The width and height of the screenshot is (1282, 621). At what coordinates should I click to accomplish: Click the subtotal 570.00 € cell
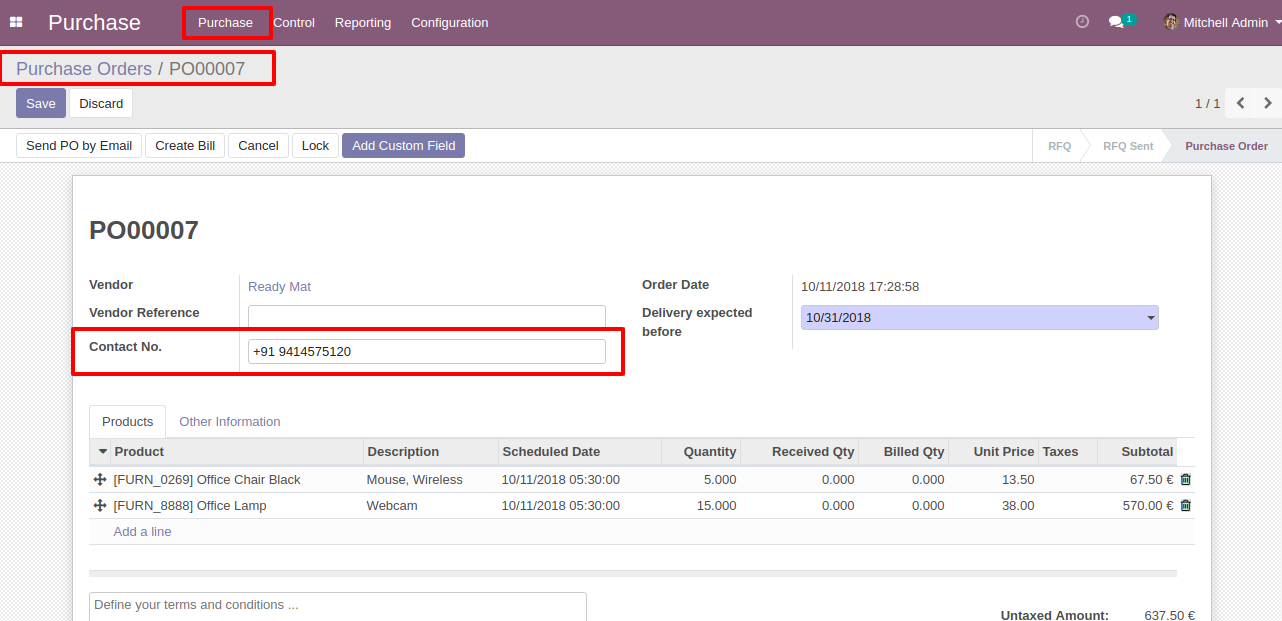coord(1137,506)
